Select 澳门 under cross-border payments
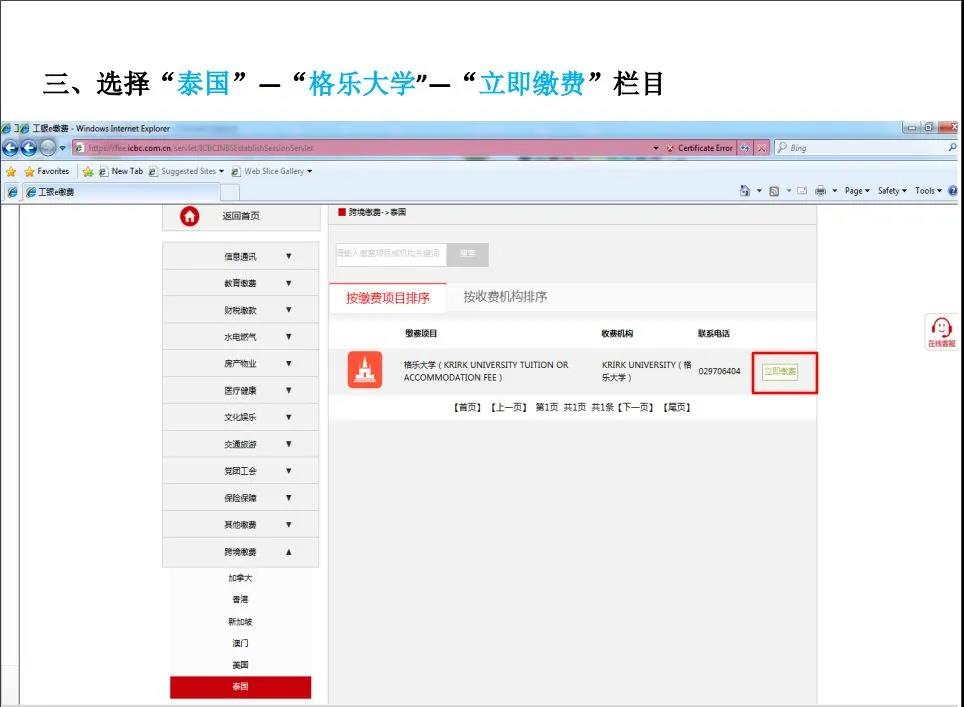The image size is (964, 707). [x=240, y=643]
